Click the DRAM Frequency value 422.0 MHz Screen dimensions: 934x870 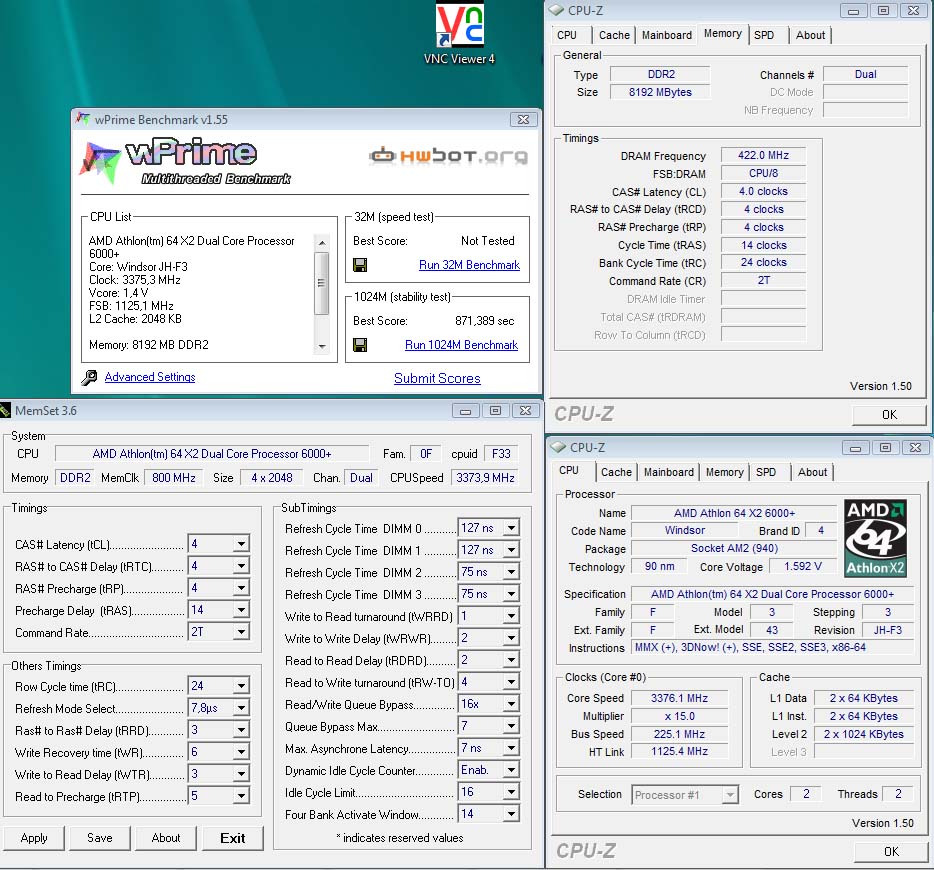click(763, 155)
